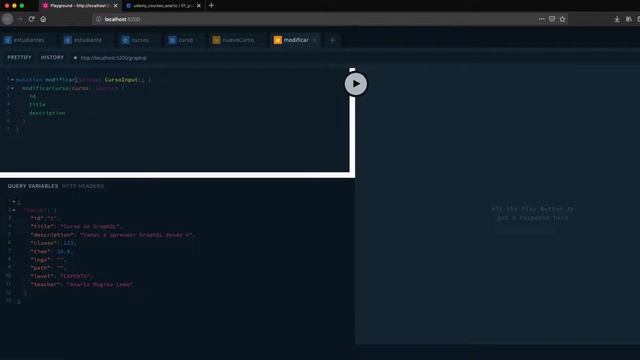Go to browser home page
The image size is (640, 360).
coord(43,19)
